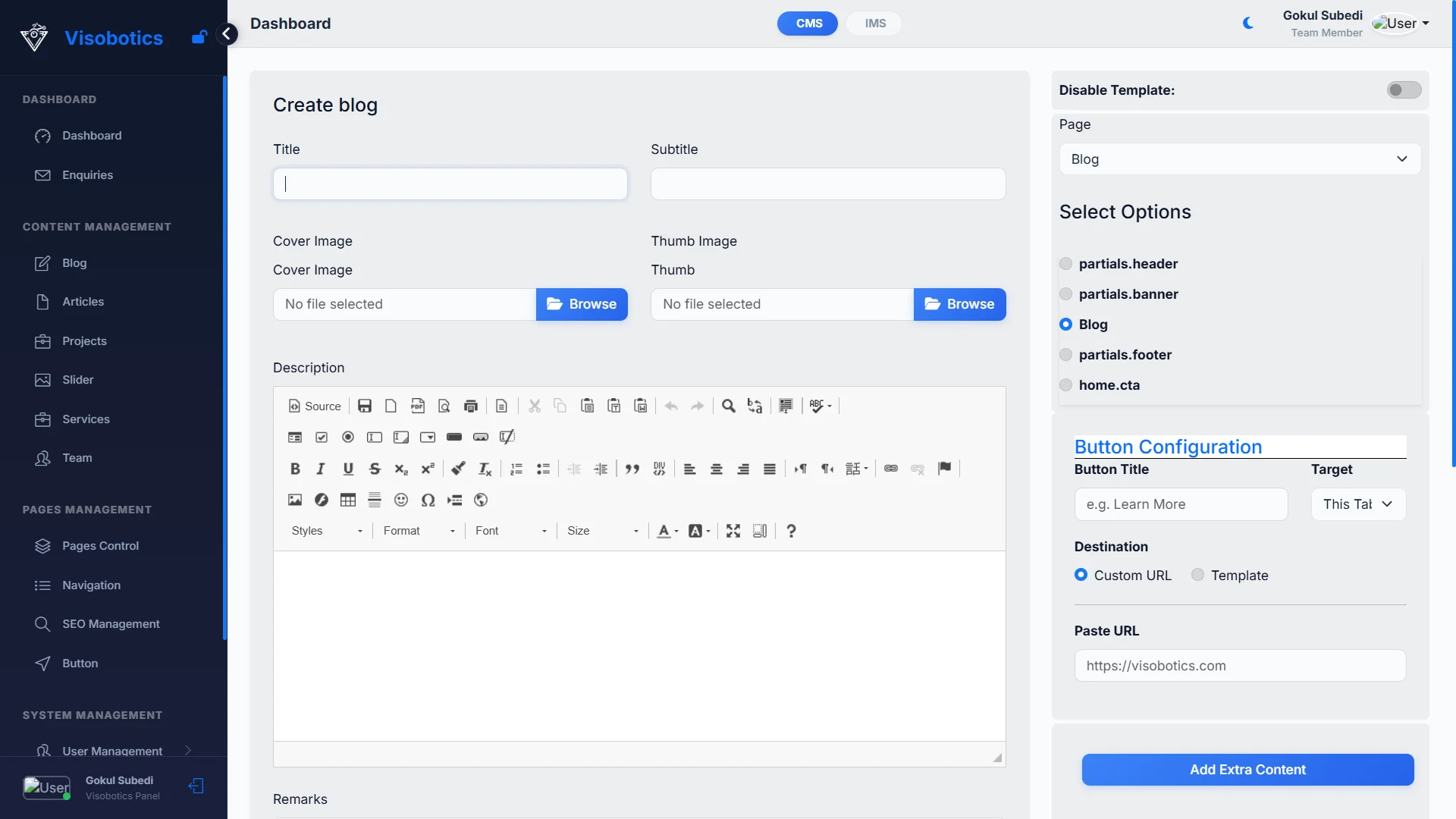1456x819 pixels.
Task: Open the Find magnifier in the editor toolbar
Action: tap(728, 406)
